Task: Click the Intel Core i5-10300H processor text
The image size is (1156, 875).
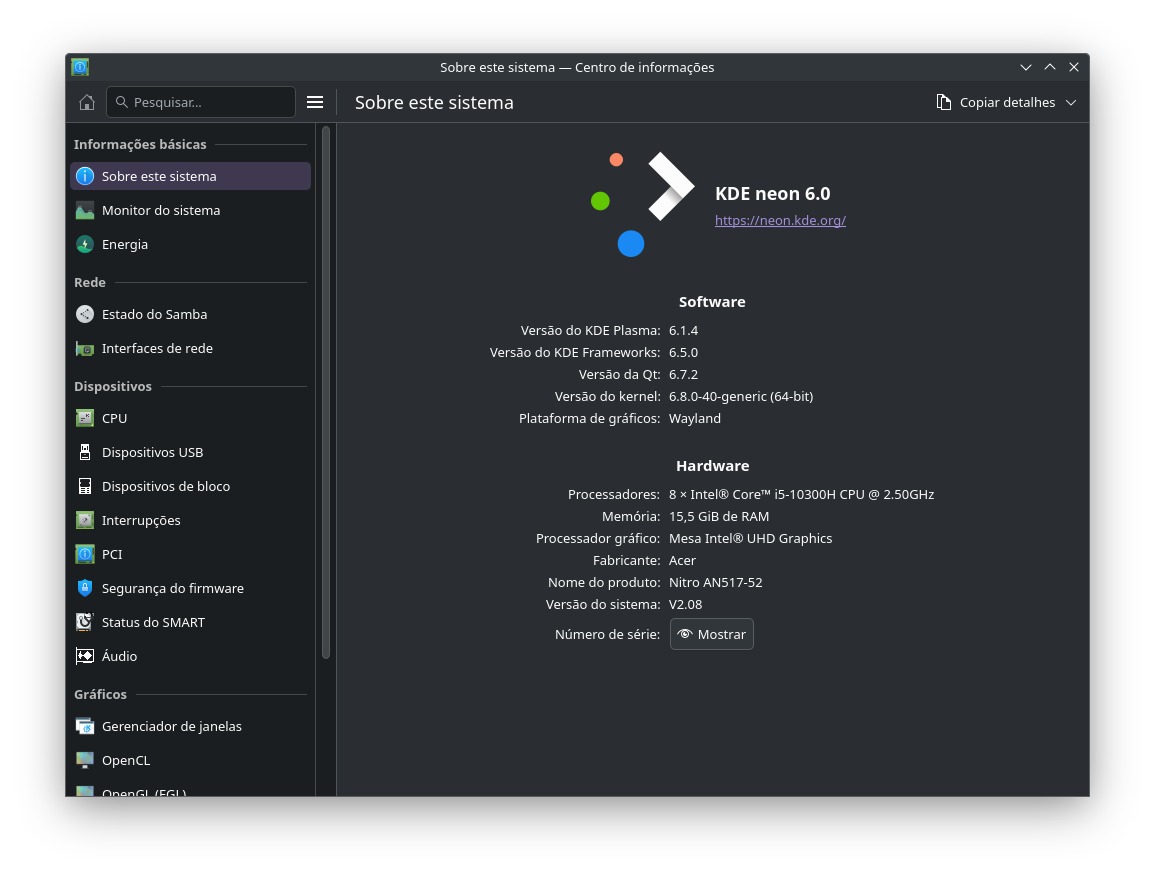Action: (x=801, y=494)
